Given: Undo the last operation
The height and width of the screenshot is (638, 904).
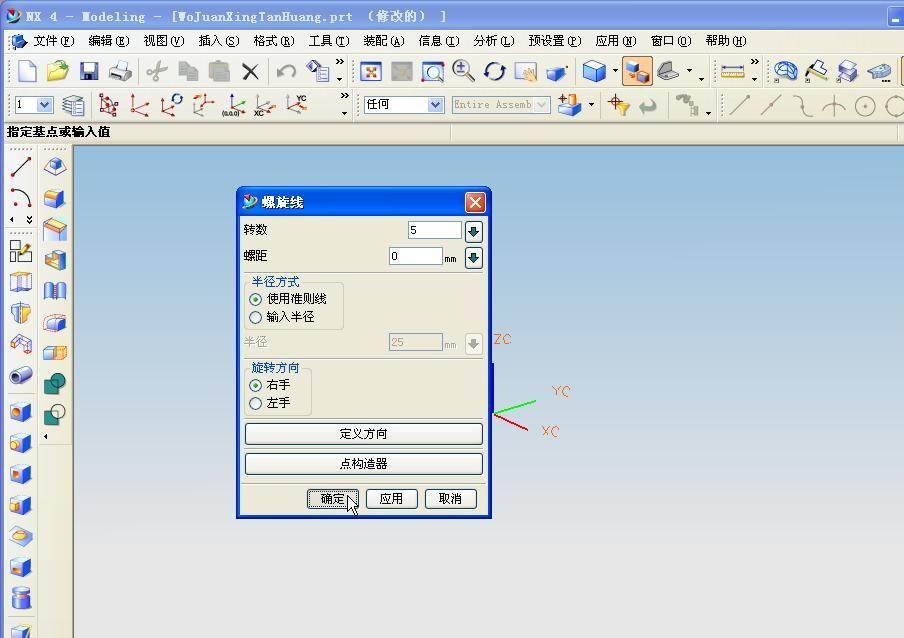Looking at the screenshot, I should [288, 71].
